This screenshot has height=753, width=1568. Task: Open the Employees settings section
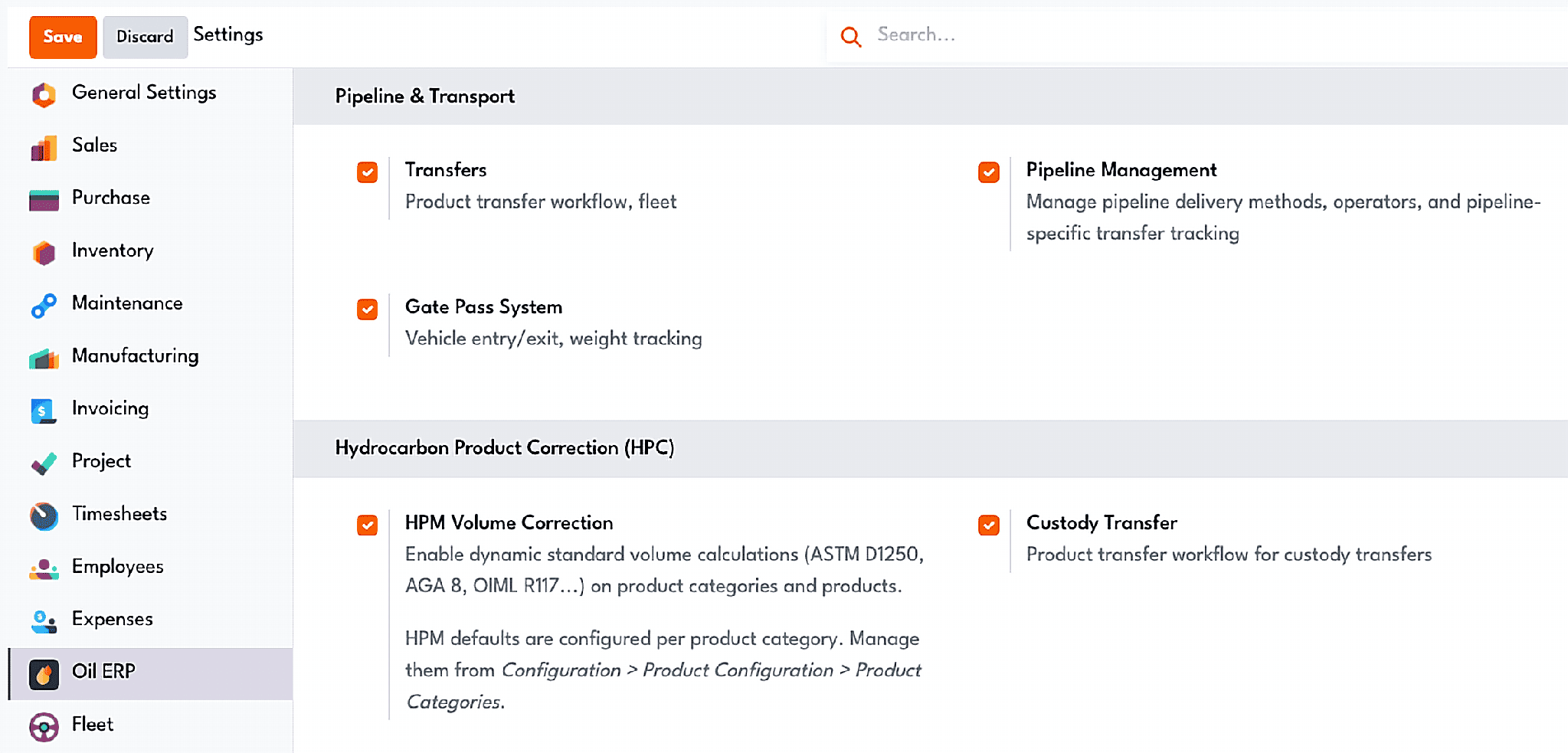(x=151, y=568)
